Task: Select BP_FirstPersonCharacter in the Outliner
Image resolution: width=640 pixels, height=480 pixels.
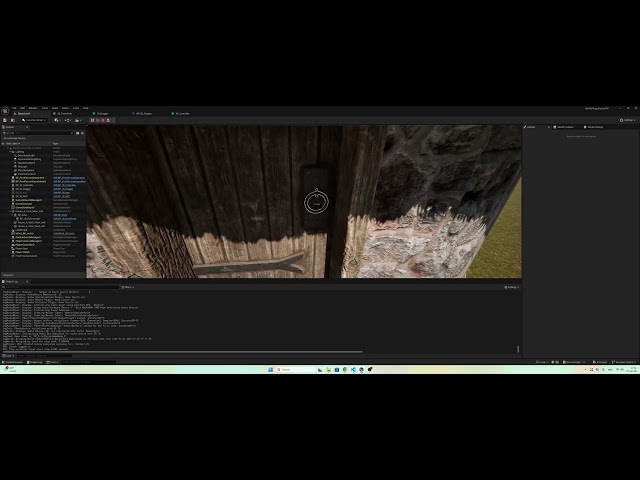Action: [30, 178]
